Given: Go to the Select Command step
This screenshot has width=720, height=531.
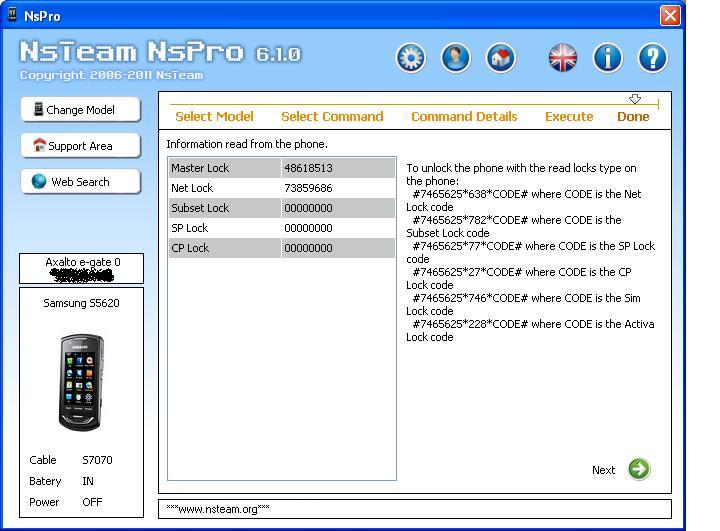Looking at the screenshot, I should click(332, 117).
